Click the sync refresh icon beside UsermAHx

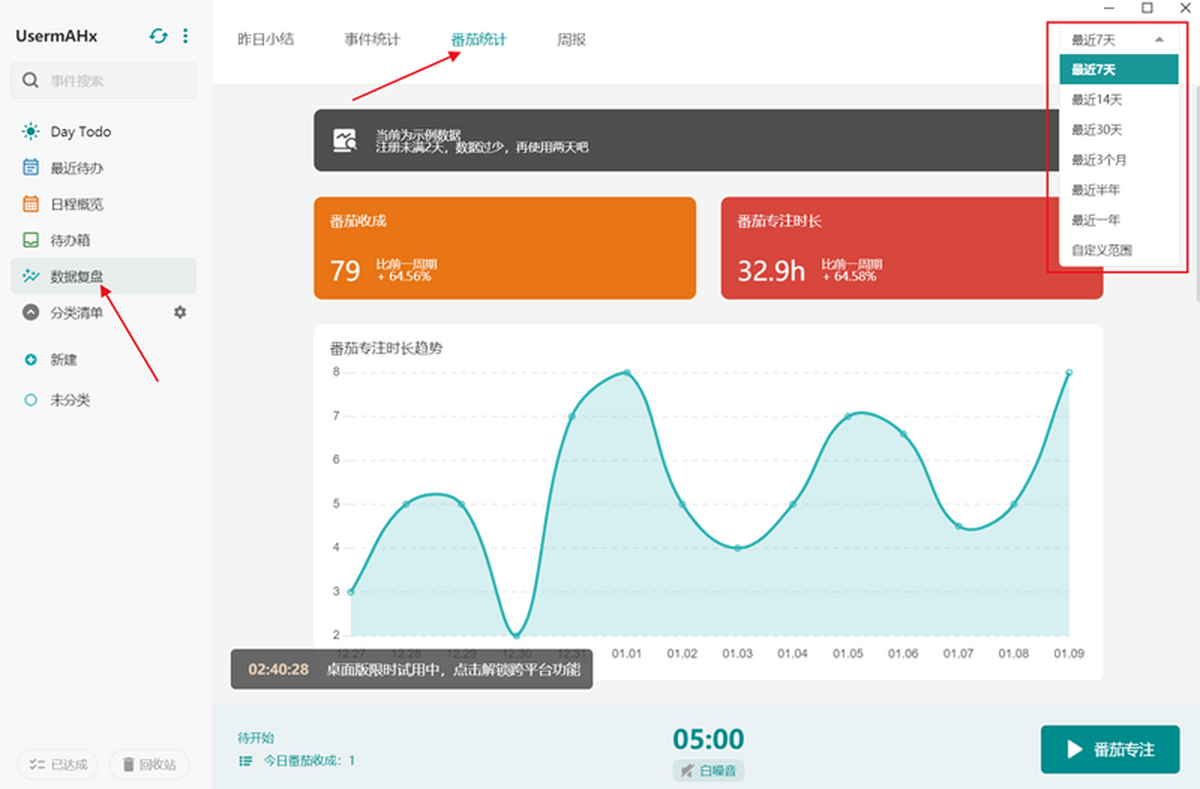[x=158, y=36]
